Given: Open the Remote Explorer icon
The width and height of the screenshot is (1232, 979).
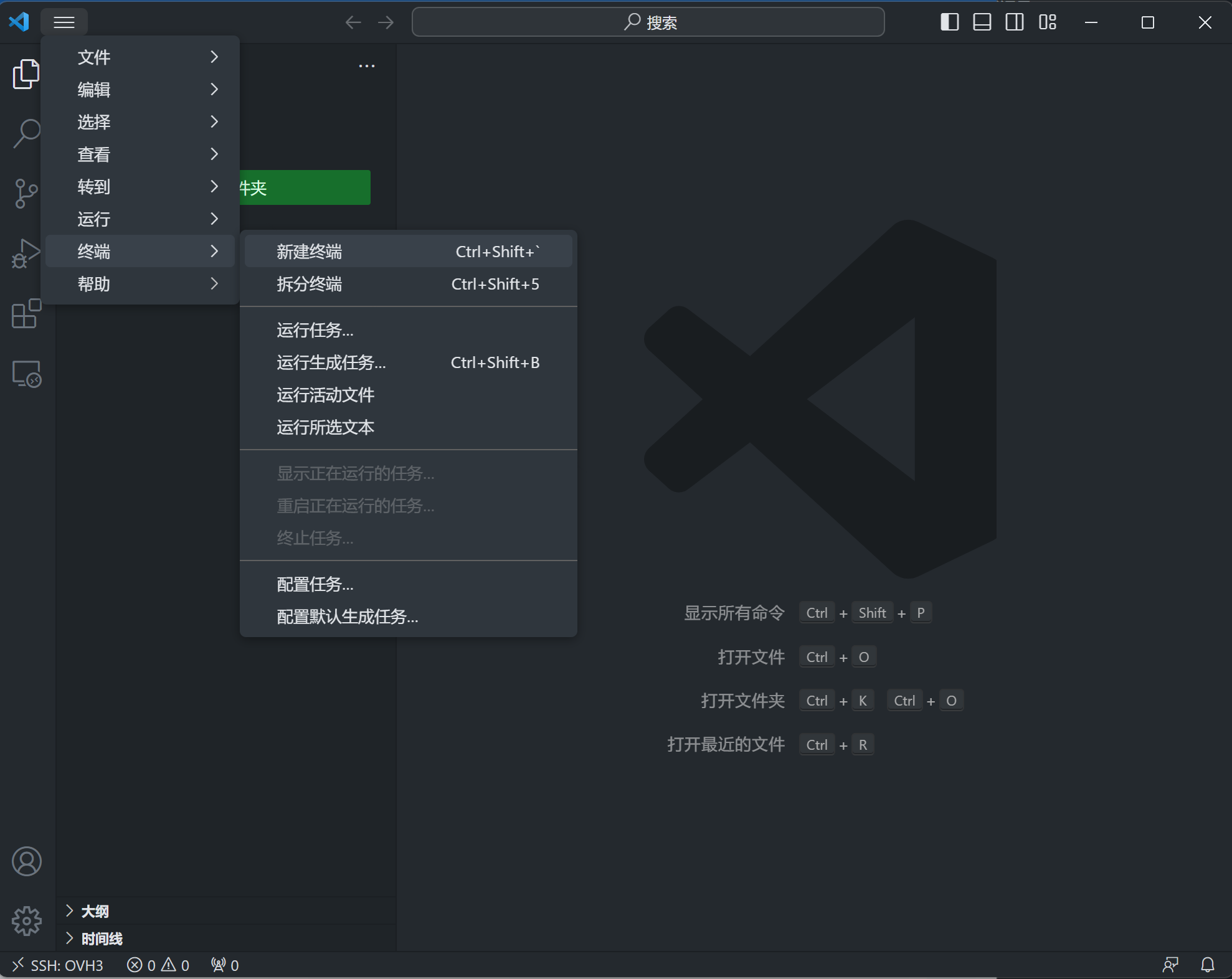Looking at the screenshot, I should (26, 374).
